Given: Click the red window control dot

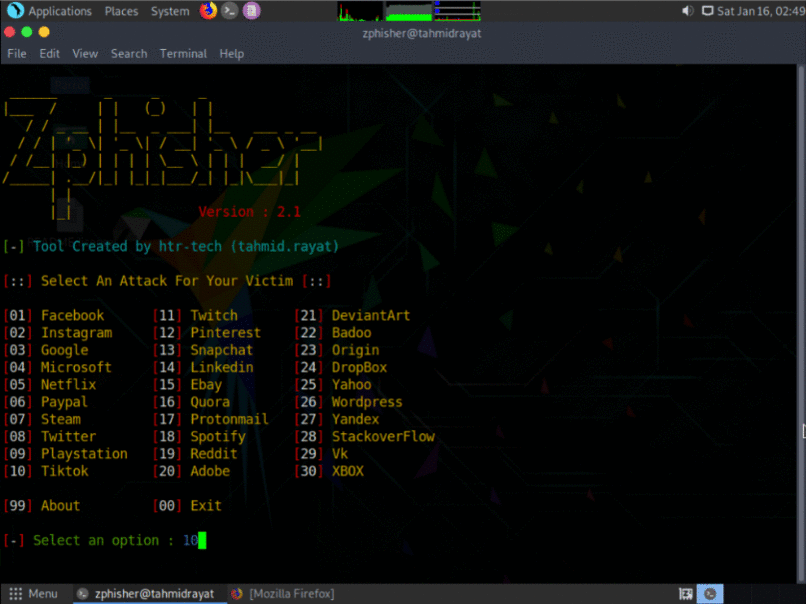Looking at the screenshot, I should click(9, 32).
